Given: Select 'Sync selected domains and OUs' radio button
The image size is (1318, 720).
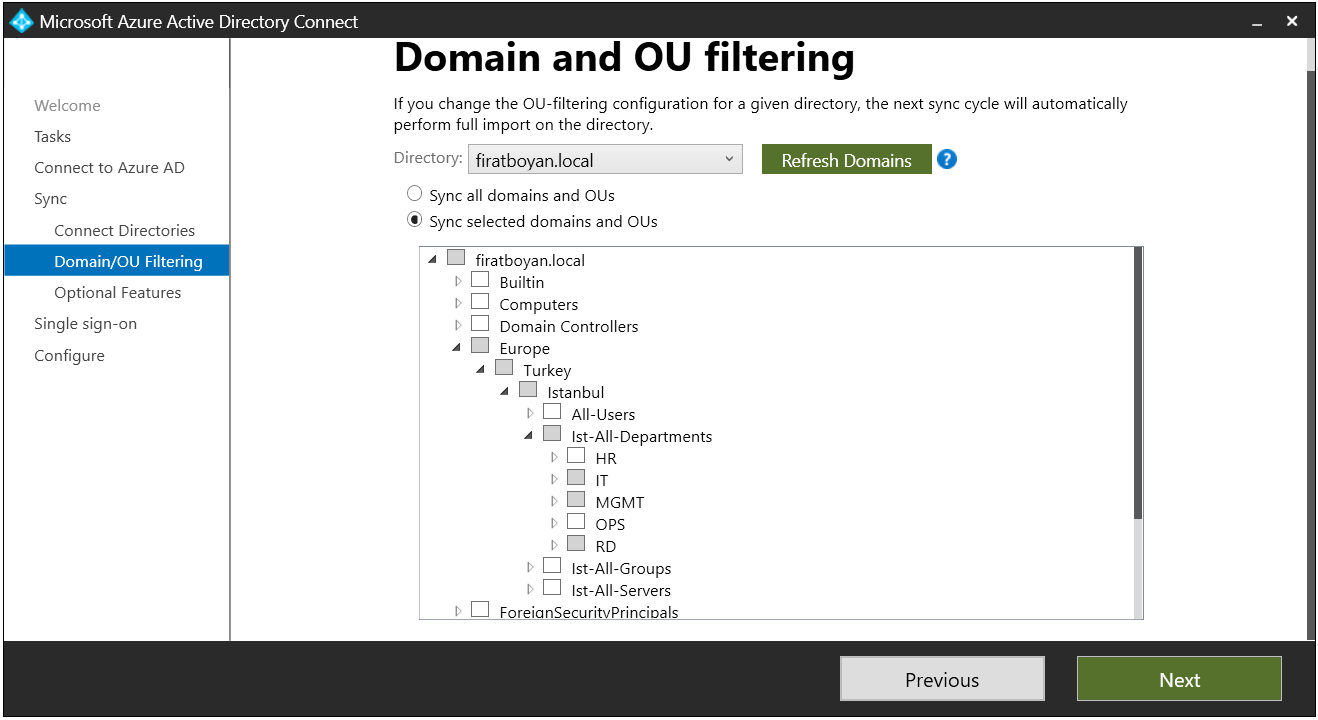Looking at the screenshot, I should pos(414,220).
